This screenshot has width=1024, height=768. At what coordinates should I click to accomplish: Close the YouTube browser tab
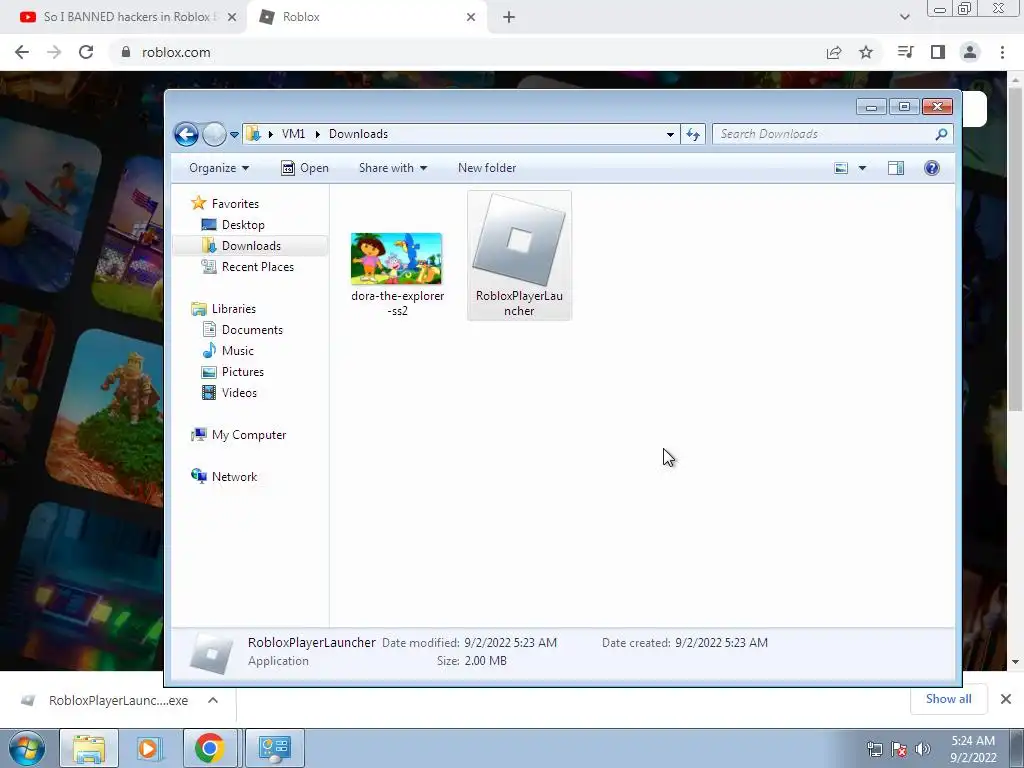(x=232, y=17)
